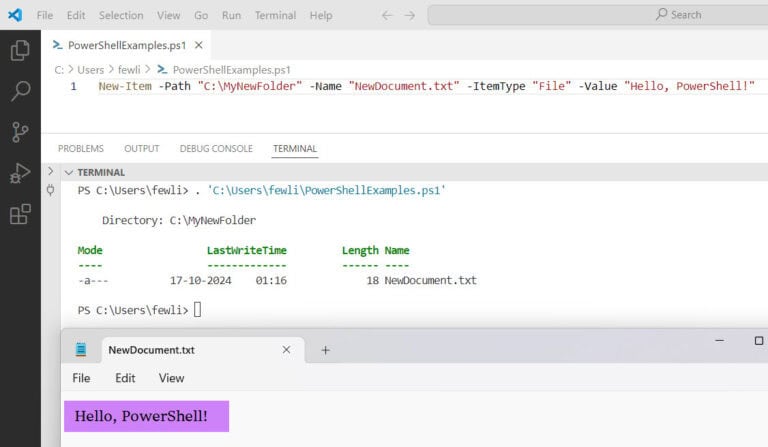Minimize the Notepad window

(x=720, y=340)
